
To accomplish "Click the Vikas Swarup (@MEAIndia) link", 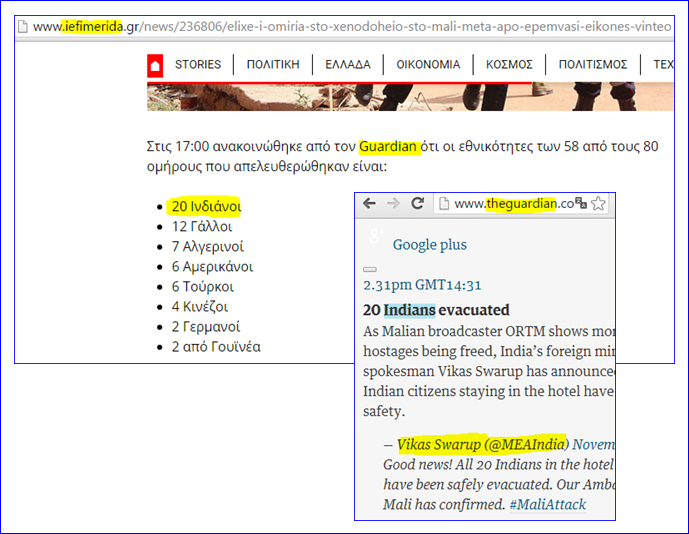I will click(482, 444).
